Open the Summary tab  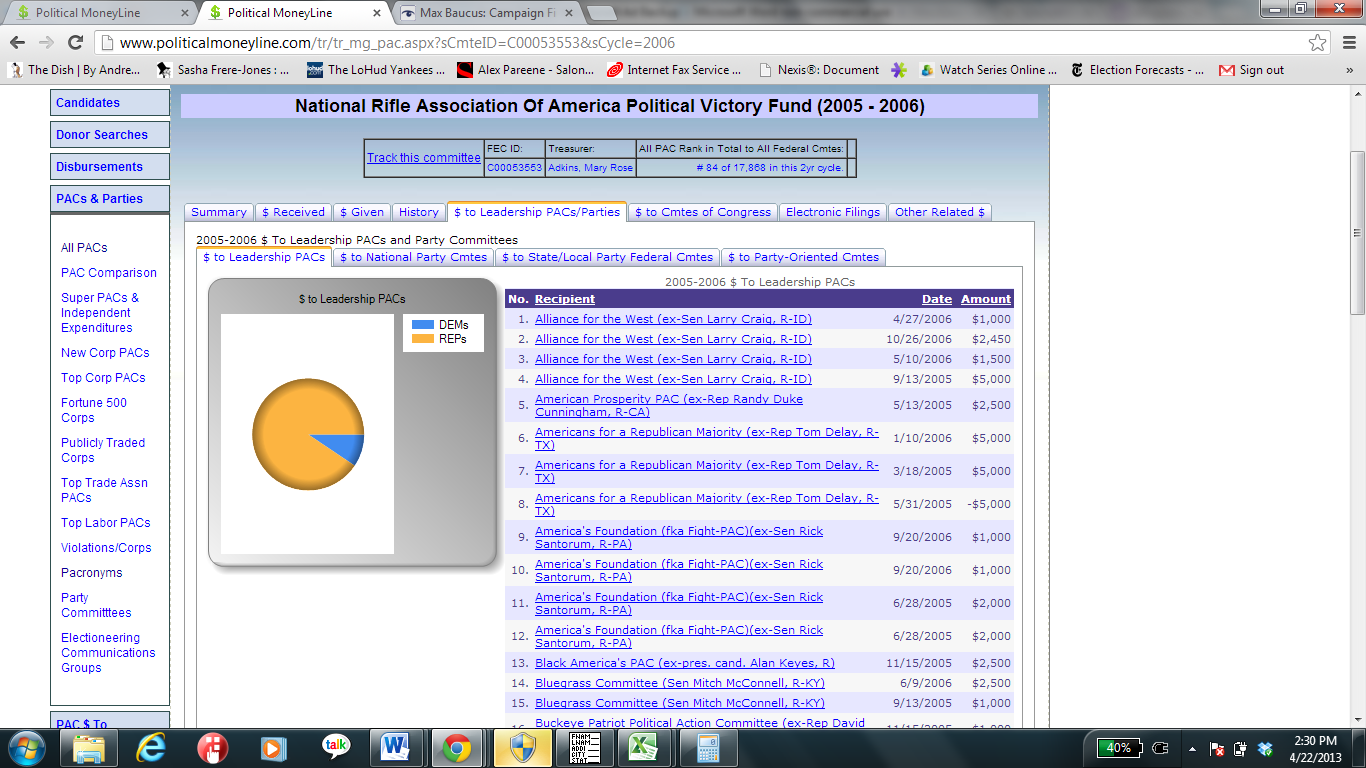click(x=218, y=212)
